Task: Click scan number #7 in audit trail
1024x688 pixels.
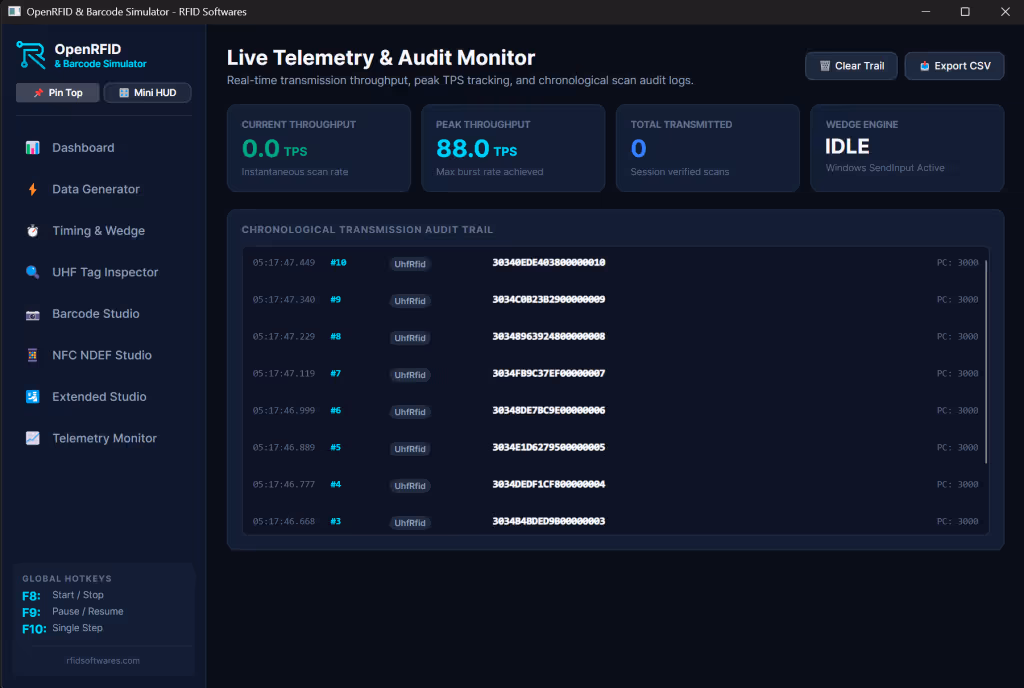Action: pos(336,373)
